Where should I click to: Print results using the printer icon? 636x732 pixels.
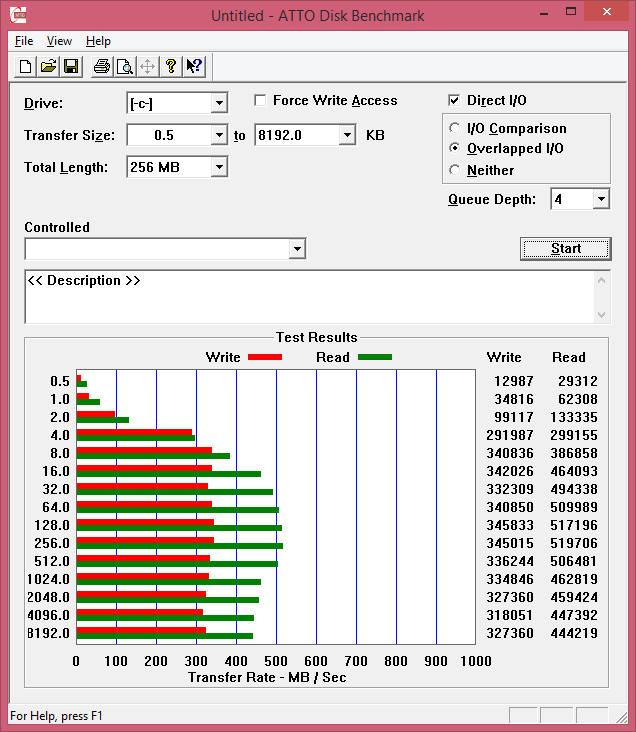(x=102, y=66)
